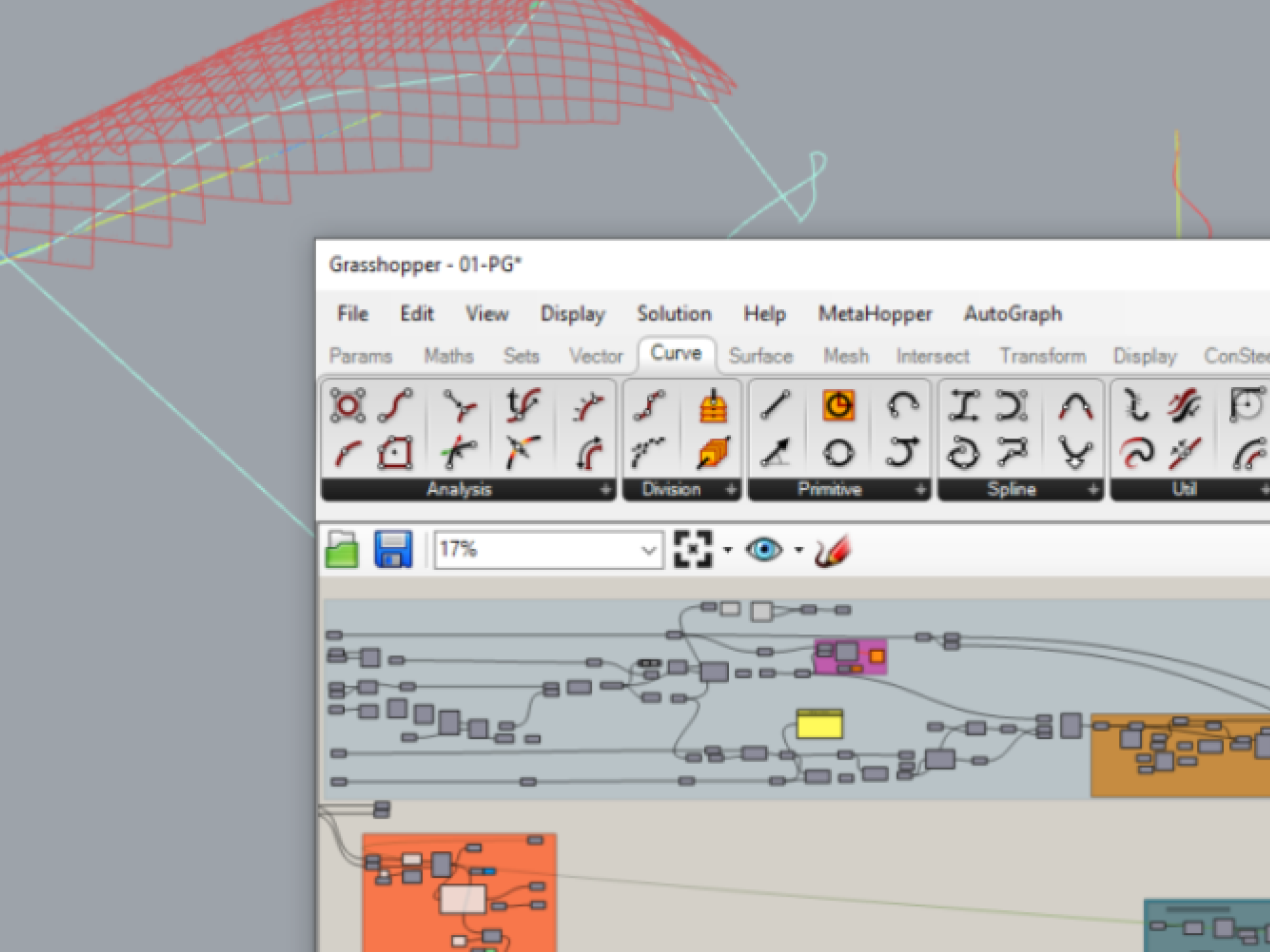This screenshot has height=952, width=1270.
Task: Pick the Arc component icon
Action: [x=902, y=405]
